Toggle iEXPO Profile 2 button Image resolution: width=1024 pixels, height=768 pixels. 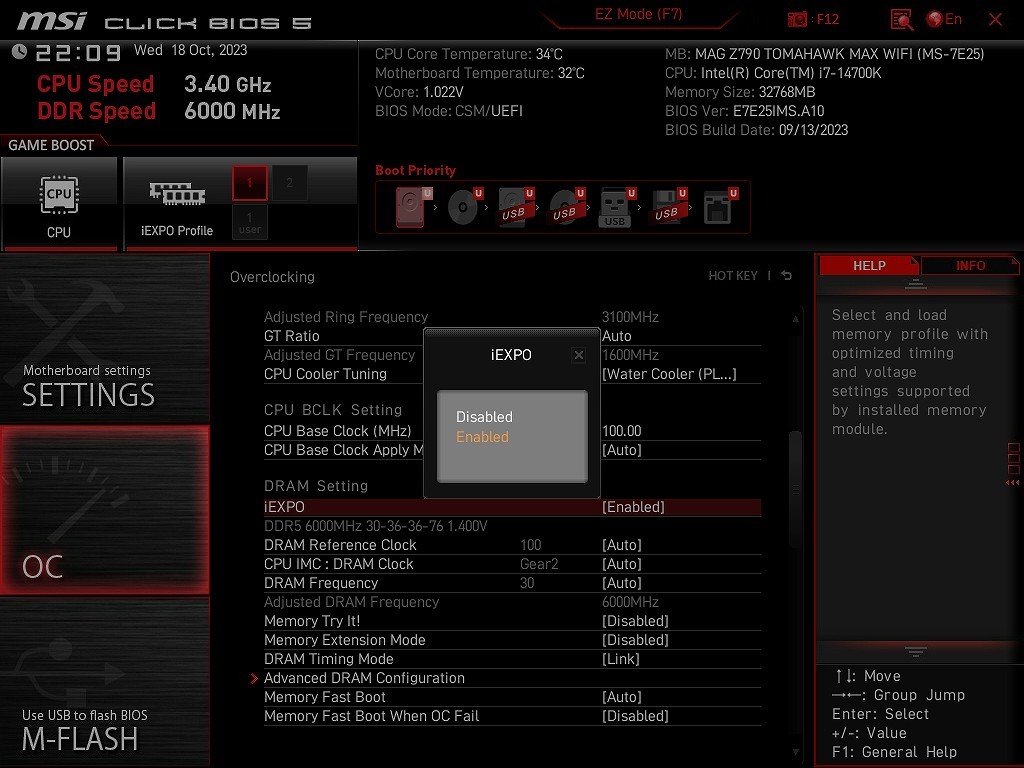tap(290, 183)
